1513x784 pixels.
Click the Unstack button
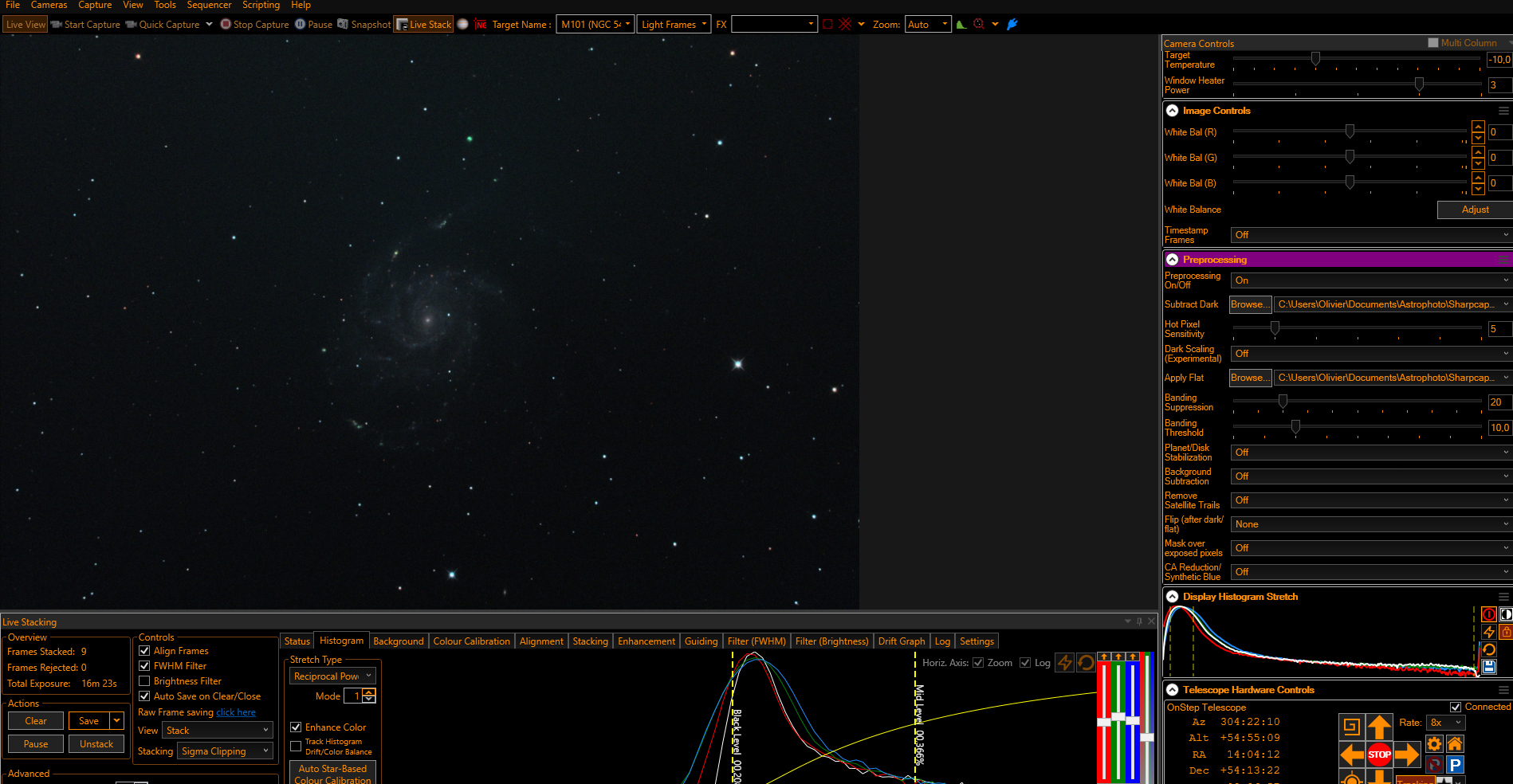(x=96, y=744)
